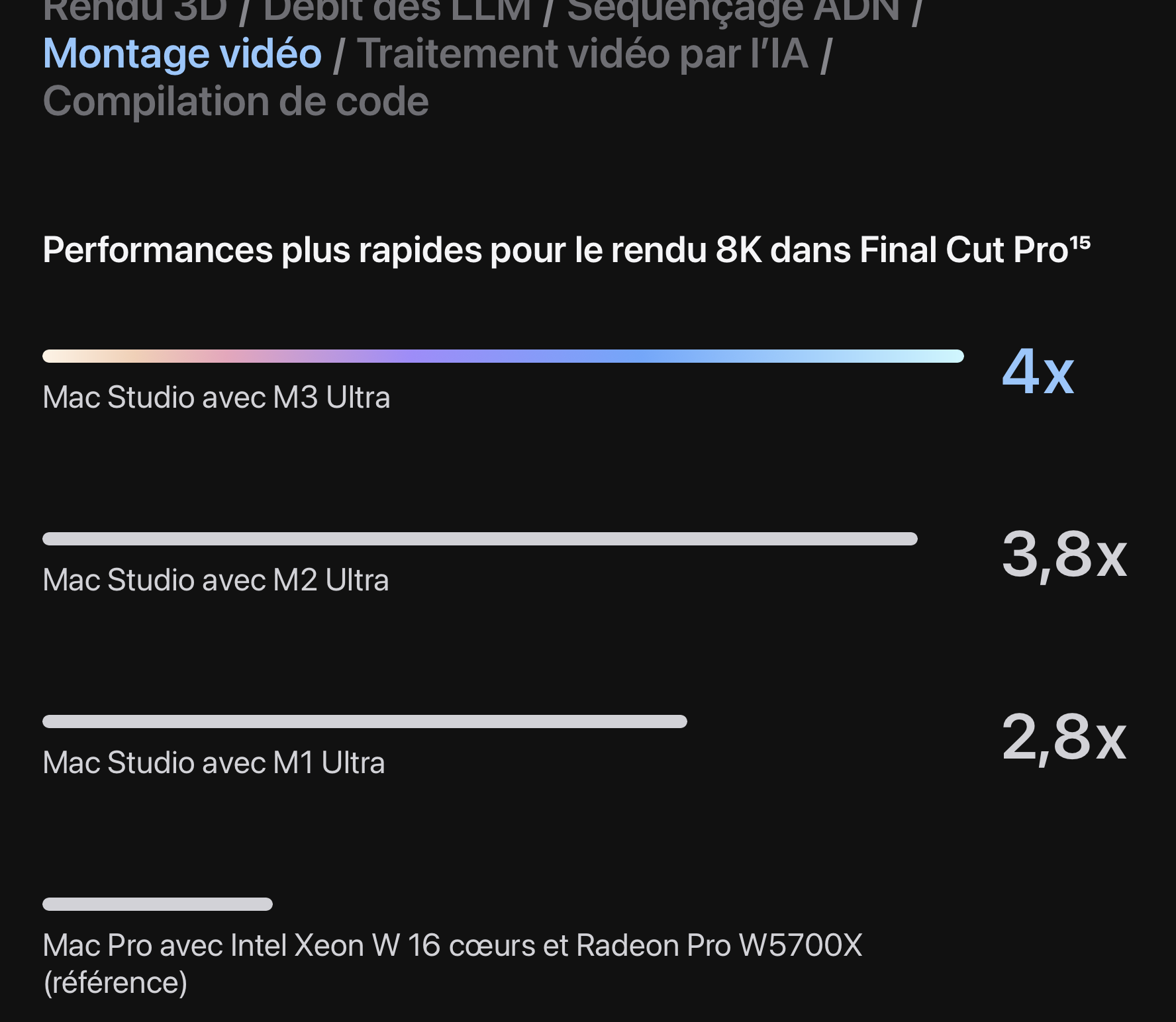Switch to Traitement vidéo par l'IA tab
Image resolution: width=1176 pixels, height=1022 pixels.
(x=583, y=54)
